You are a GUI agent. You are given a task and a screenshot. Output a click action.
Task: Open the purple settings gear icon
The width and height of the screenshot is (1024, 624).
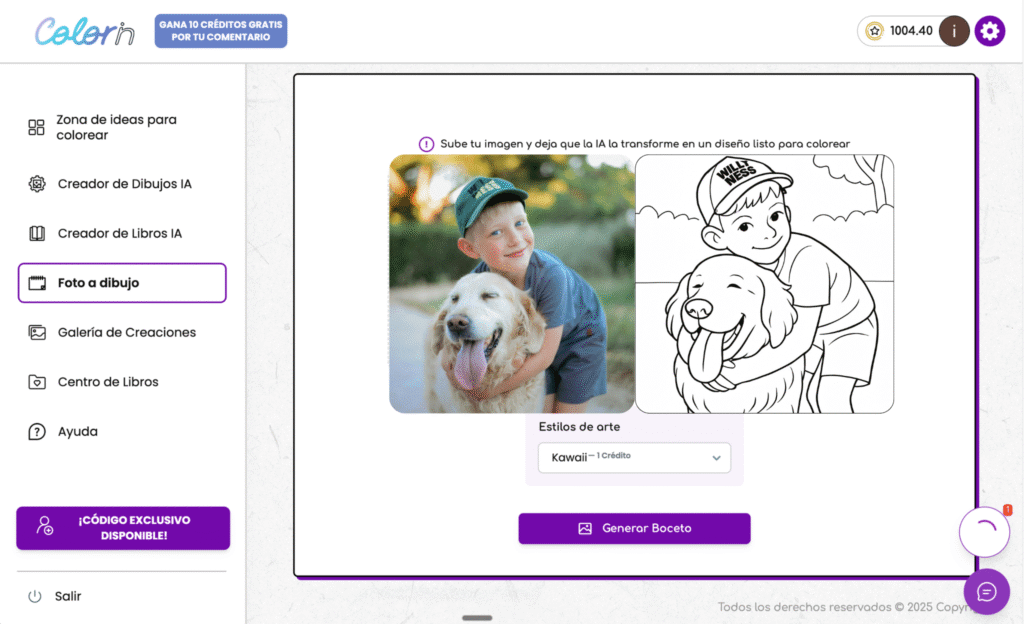pyautogui.click(x=989, y=31)
